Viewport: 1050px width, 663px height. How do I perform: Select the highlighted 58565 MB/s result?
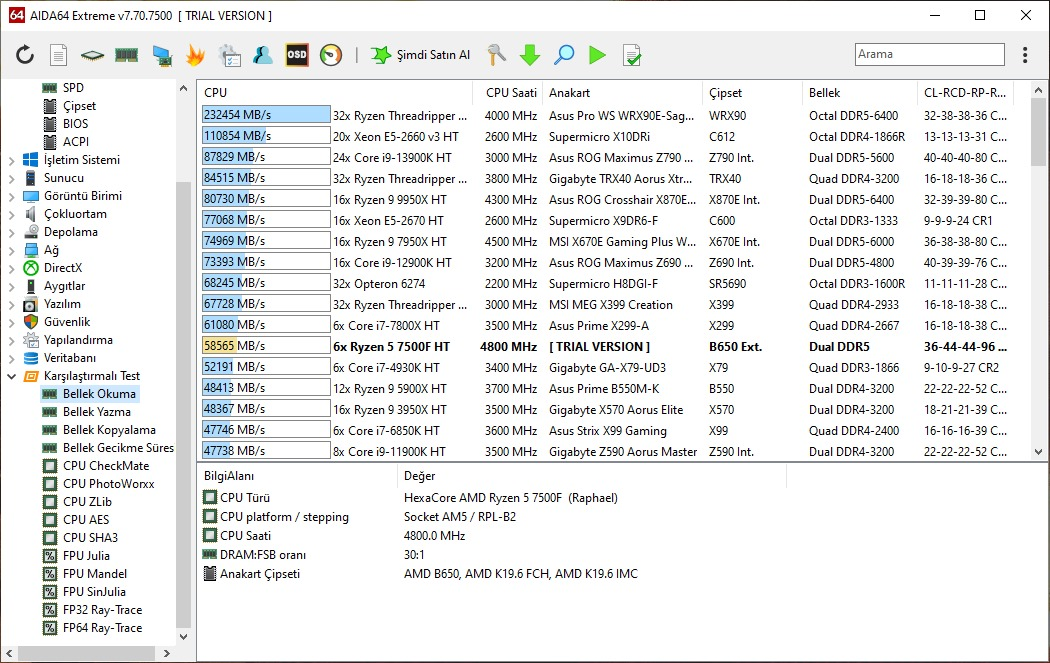pos(606,346)
